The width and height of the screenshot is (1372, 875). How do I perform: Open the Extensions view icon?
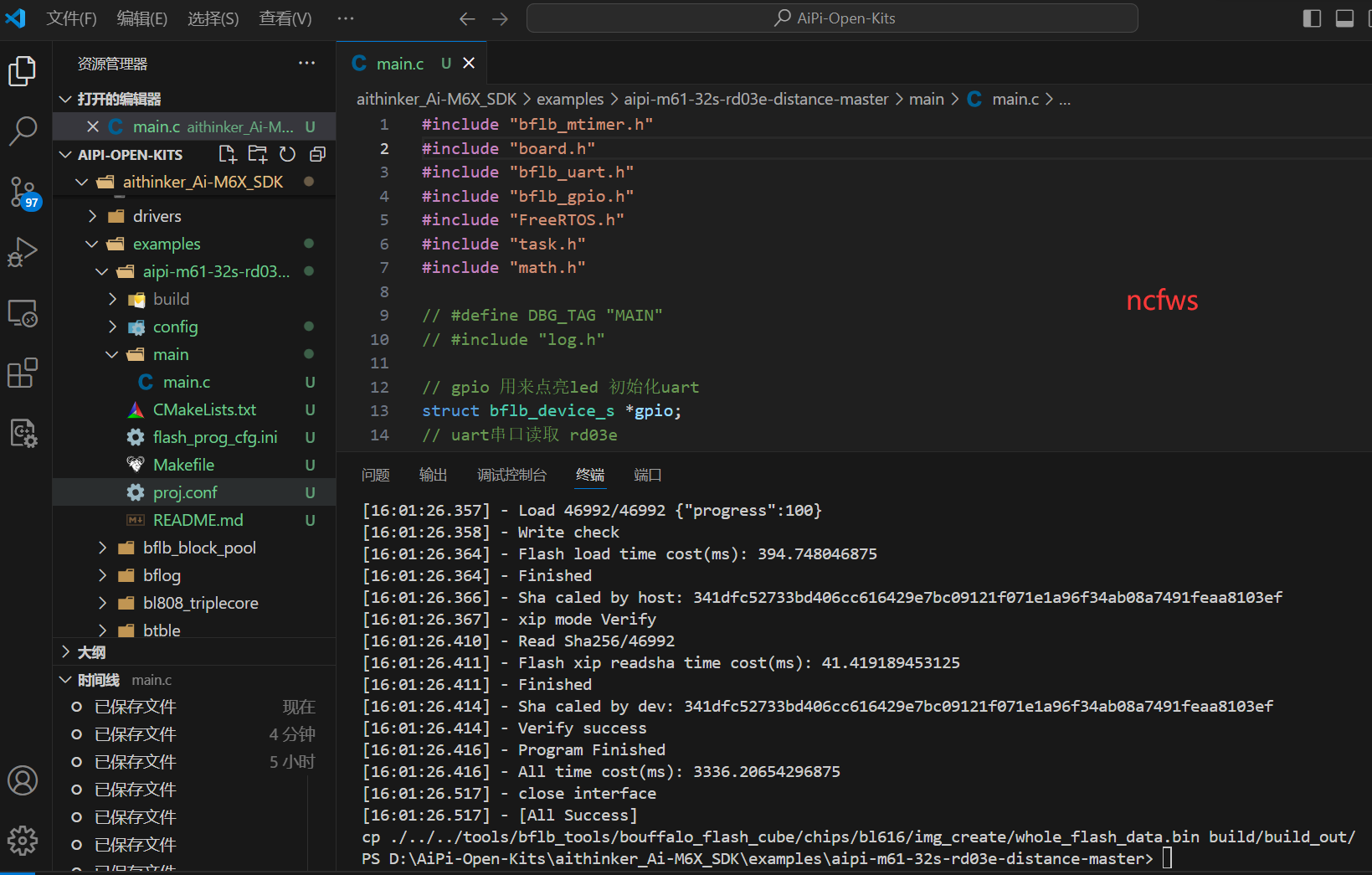click(x=23, y=373)
